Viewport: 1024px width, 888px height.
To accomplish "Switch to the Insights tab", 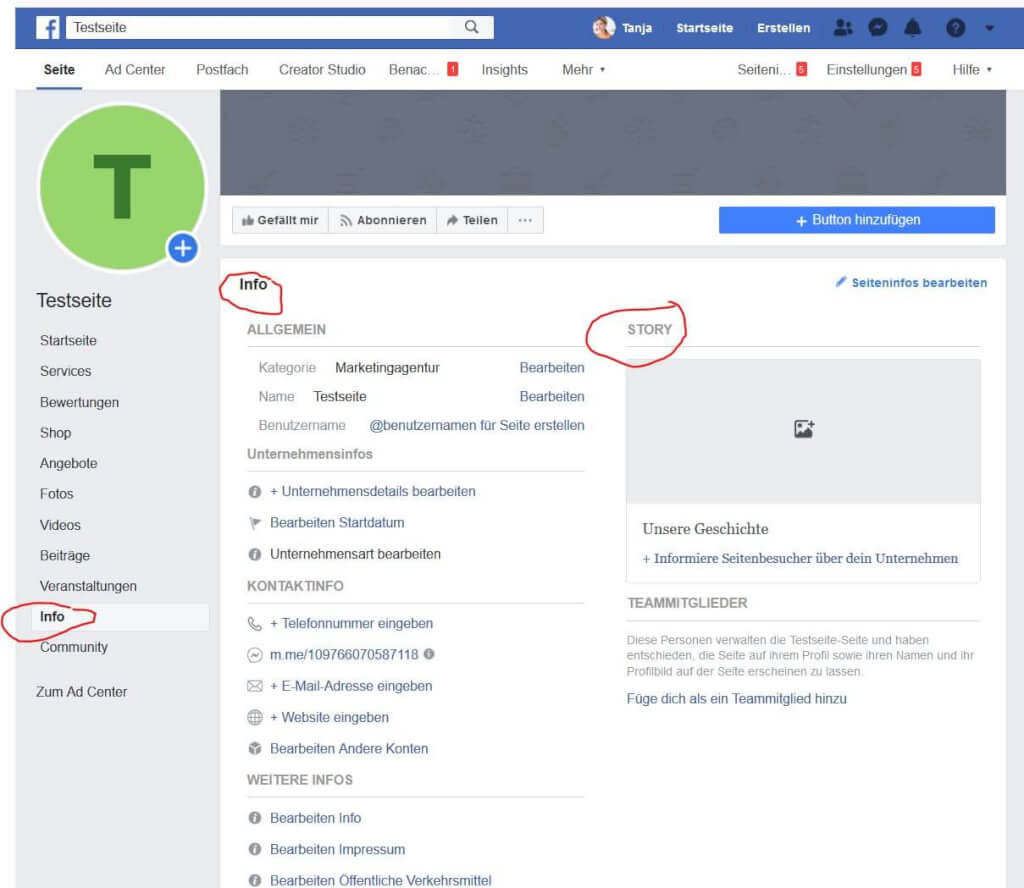I will [504, 70].
